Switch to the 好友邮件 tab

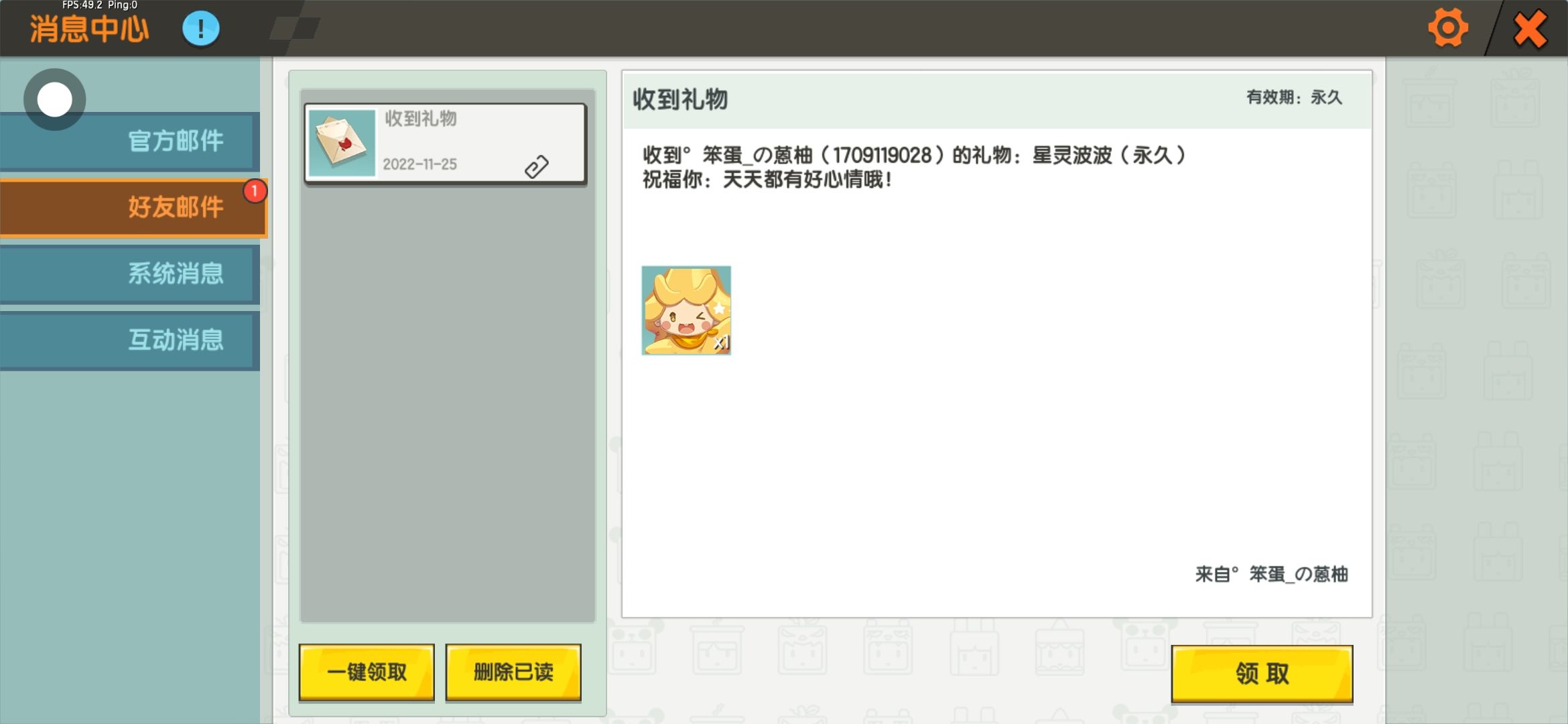[133, 208]
